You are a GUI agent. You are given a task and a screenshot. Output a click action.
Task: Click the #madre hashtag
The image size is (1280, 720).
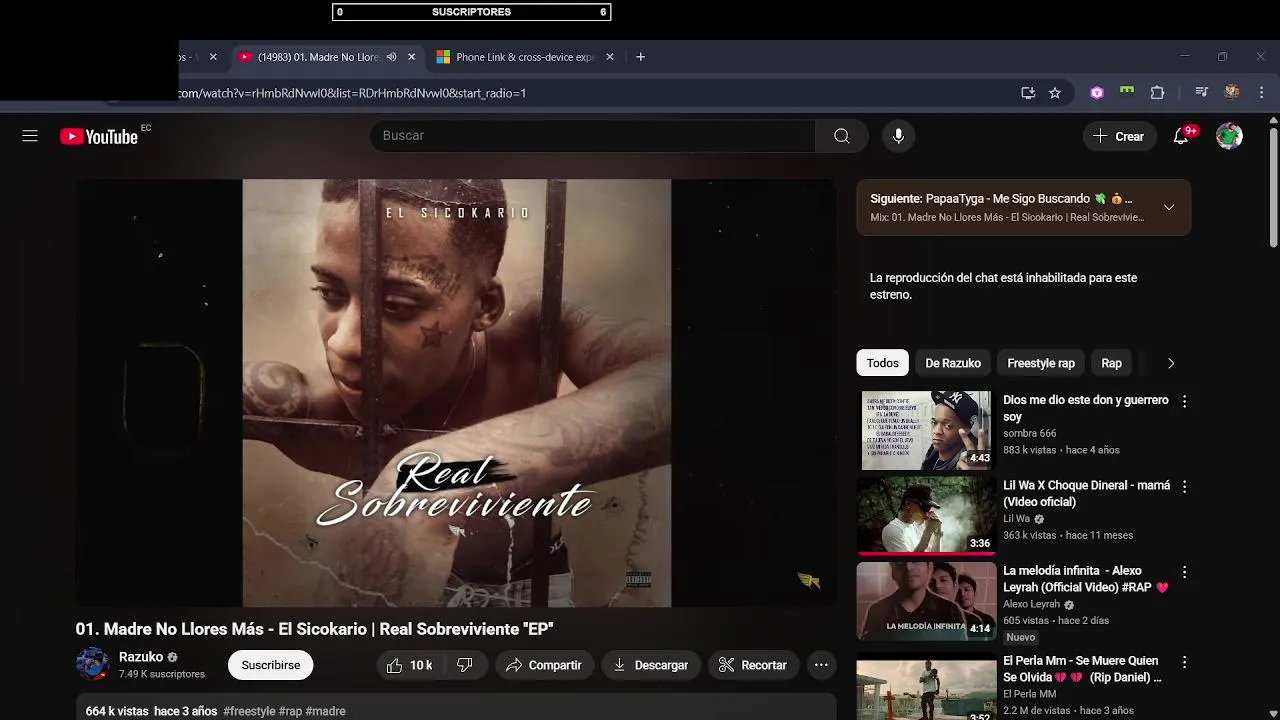coord(325,711)
